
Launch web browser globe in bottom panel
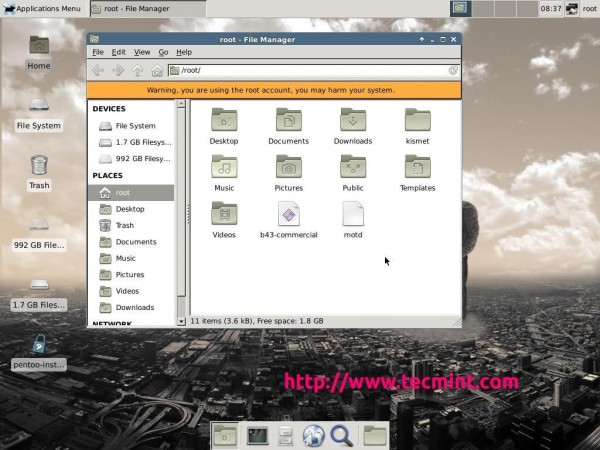313,435
